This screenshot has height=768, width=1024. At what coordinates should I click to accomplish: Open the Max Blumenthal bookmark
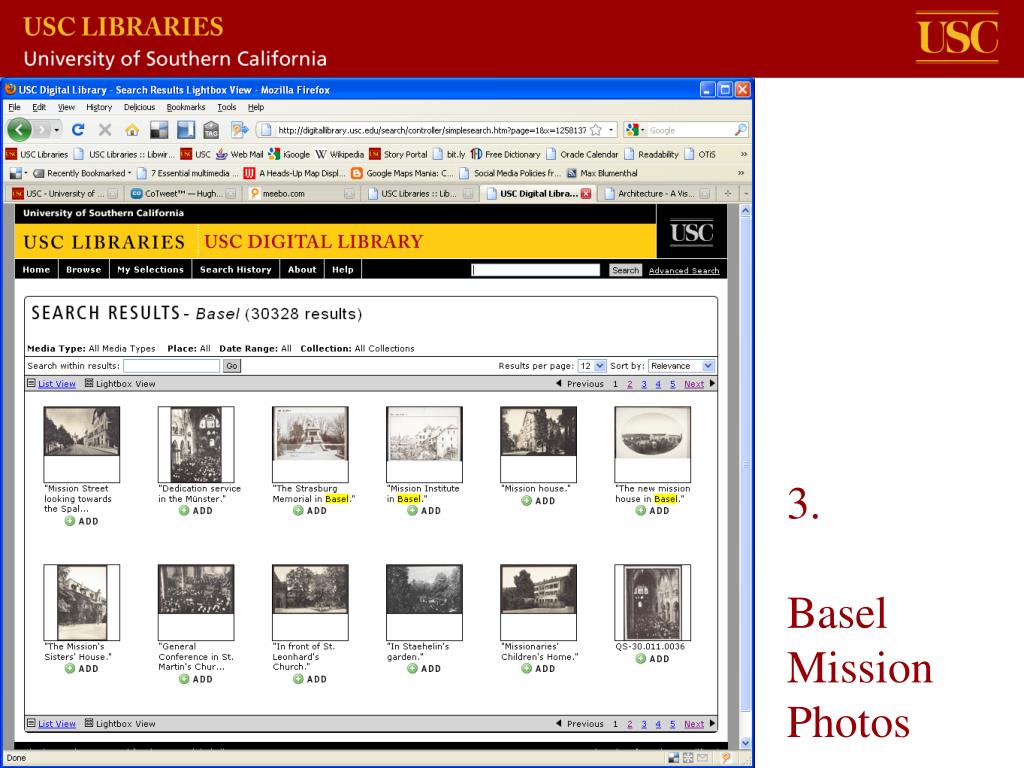(x=601, y=173)
